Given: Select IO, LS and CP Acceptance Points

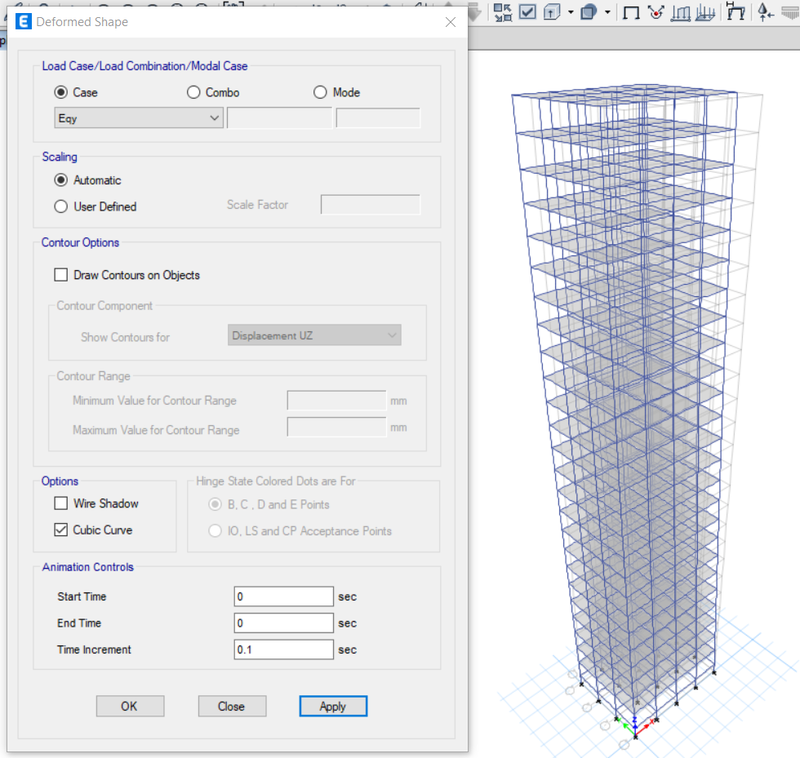Looking at the screenshot, I should pyautogui.click(x=215, y=530).
